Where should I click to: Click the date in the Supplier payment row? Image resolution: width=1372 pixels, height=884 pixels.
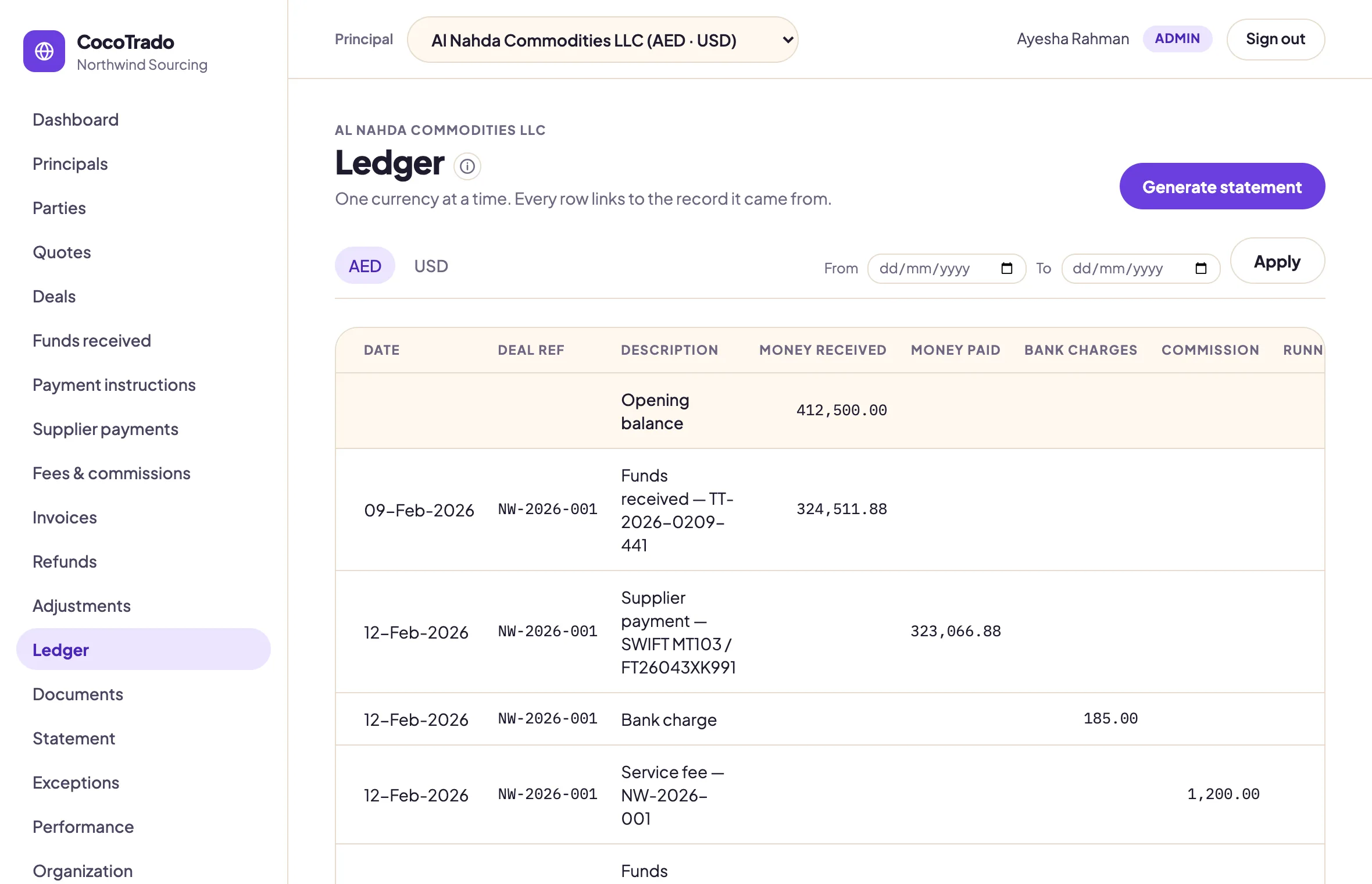416,632
